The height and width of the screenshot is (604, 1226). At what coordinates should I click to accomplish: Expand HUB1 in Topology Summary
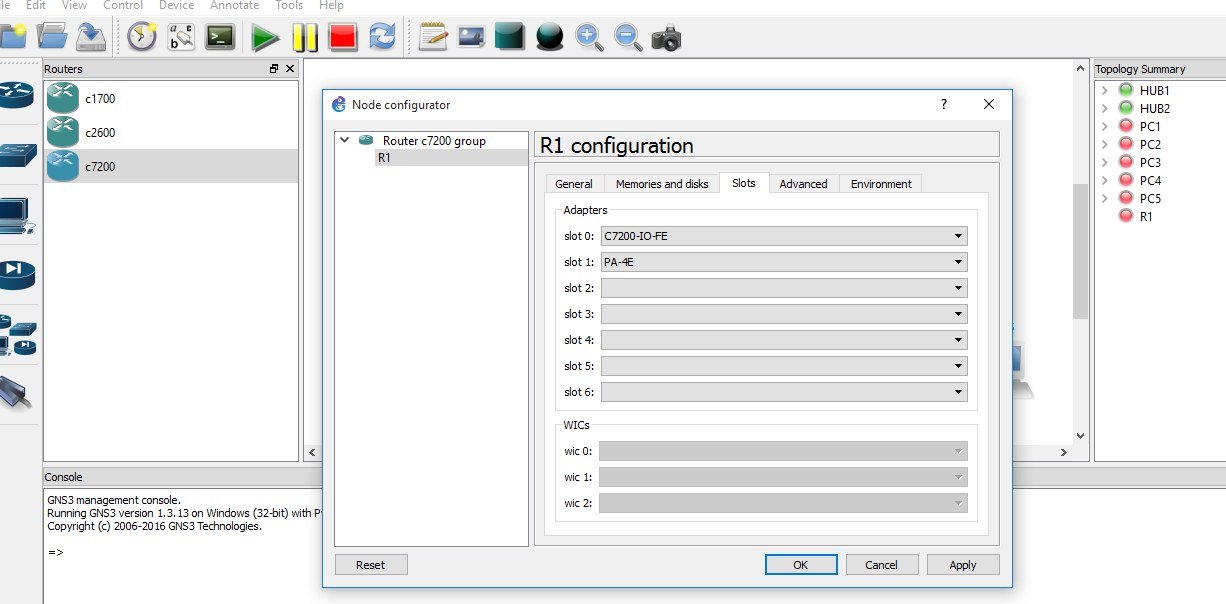pyautogui.click(x=1104, y=90)
